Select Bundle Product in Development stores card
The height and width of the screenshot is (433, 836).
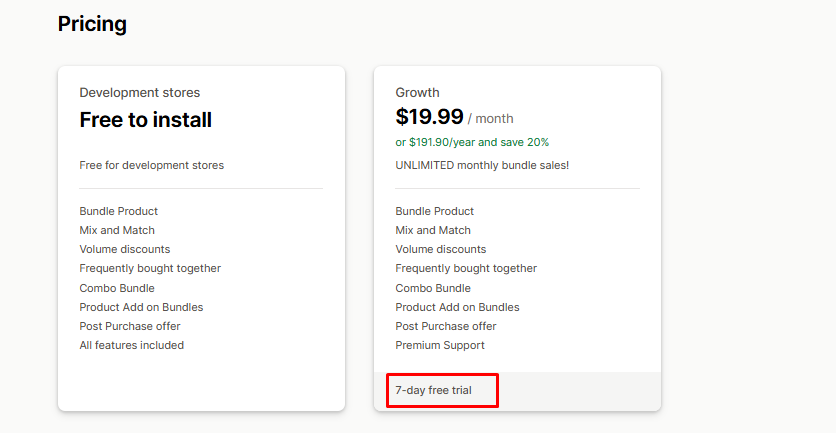pos(118,211)
